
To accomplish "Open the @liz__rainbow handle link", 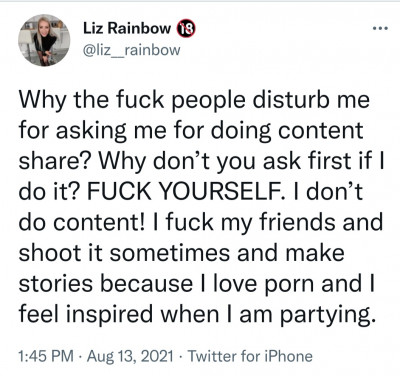I will pos(131,50).
